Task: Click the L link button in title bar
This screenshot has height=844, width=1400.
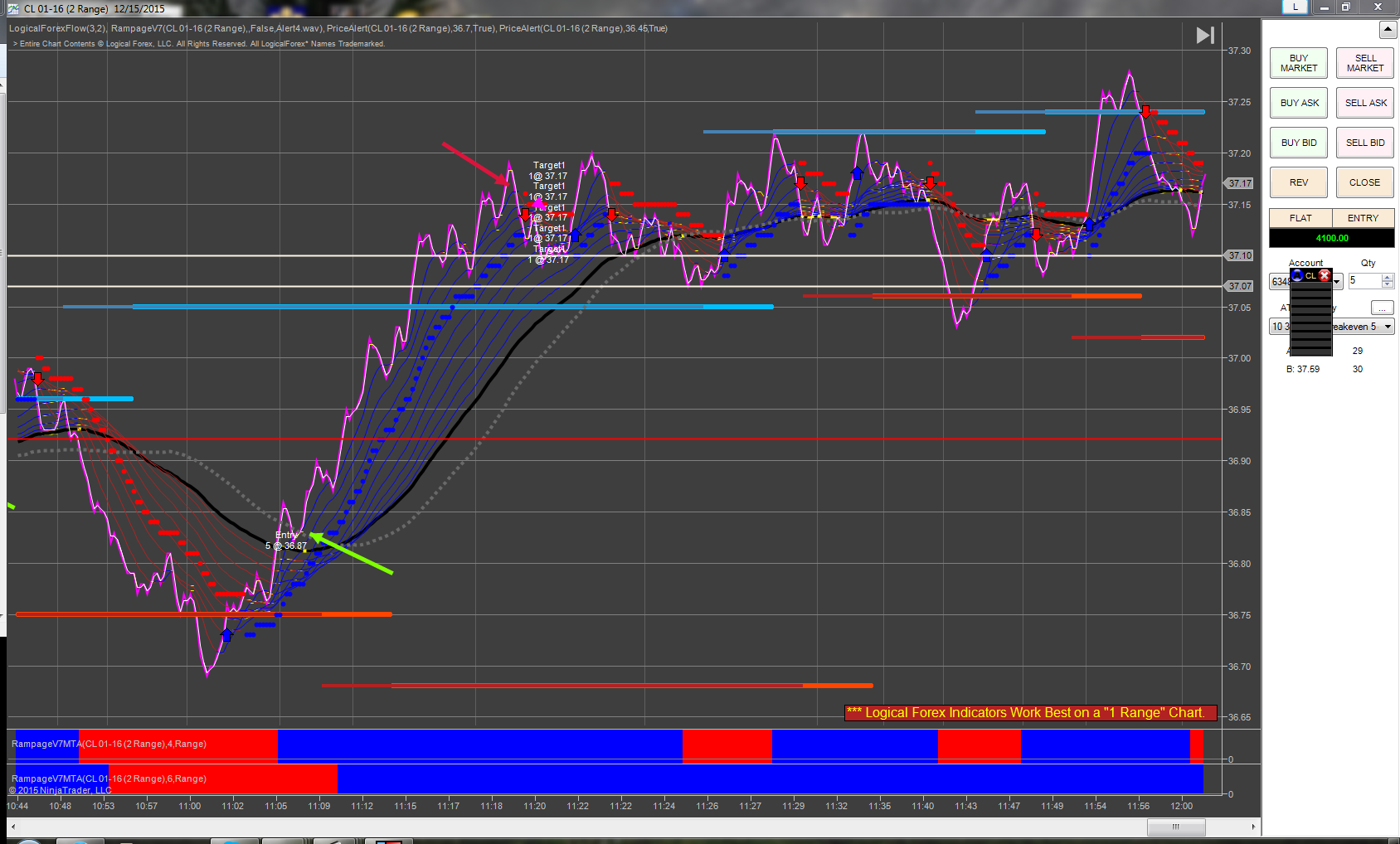Action: pyautogui.click(x=1295, y=7)
